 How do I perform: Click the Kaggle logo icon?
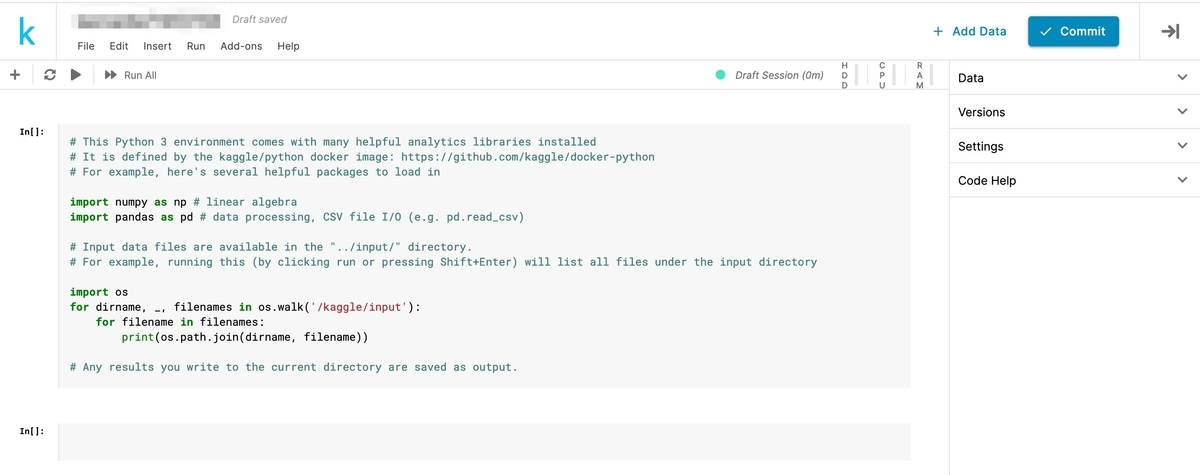tap(28, 31)
